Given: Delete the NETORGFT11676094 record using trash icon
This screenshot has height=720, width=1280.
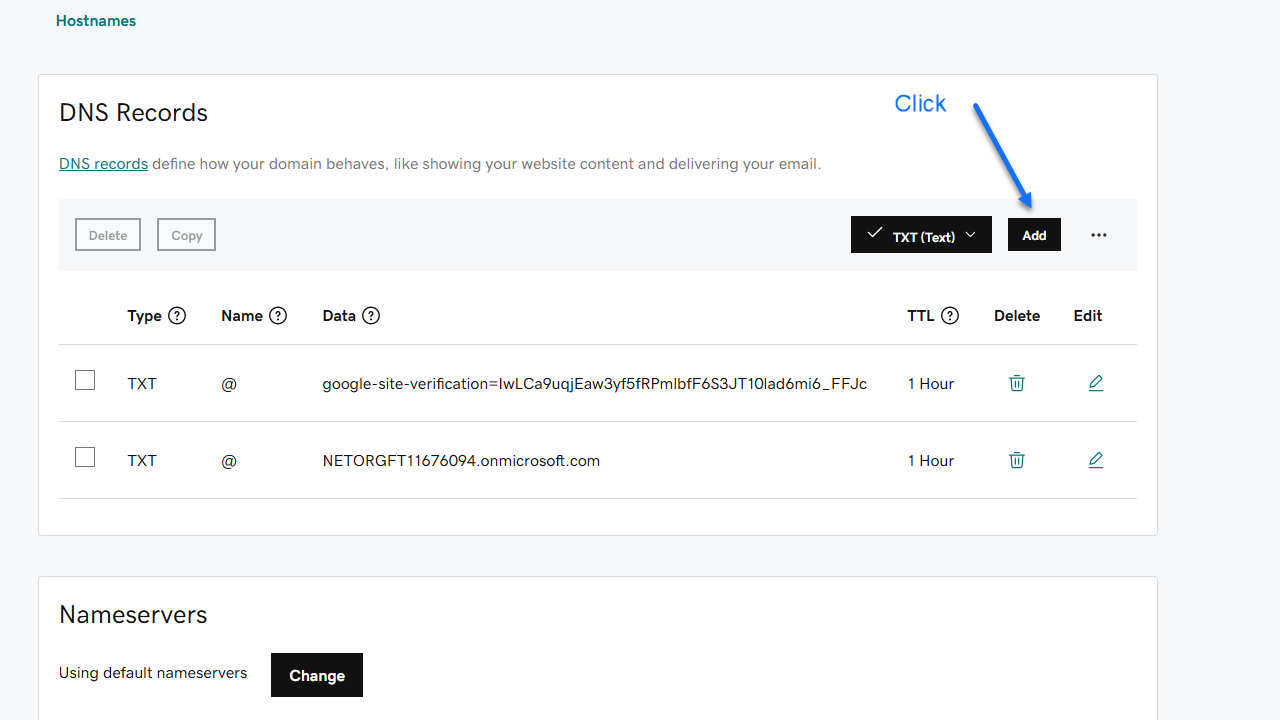Looking at the screenshot, I should point(1017,460).
